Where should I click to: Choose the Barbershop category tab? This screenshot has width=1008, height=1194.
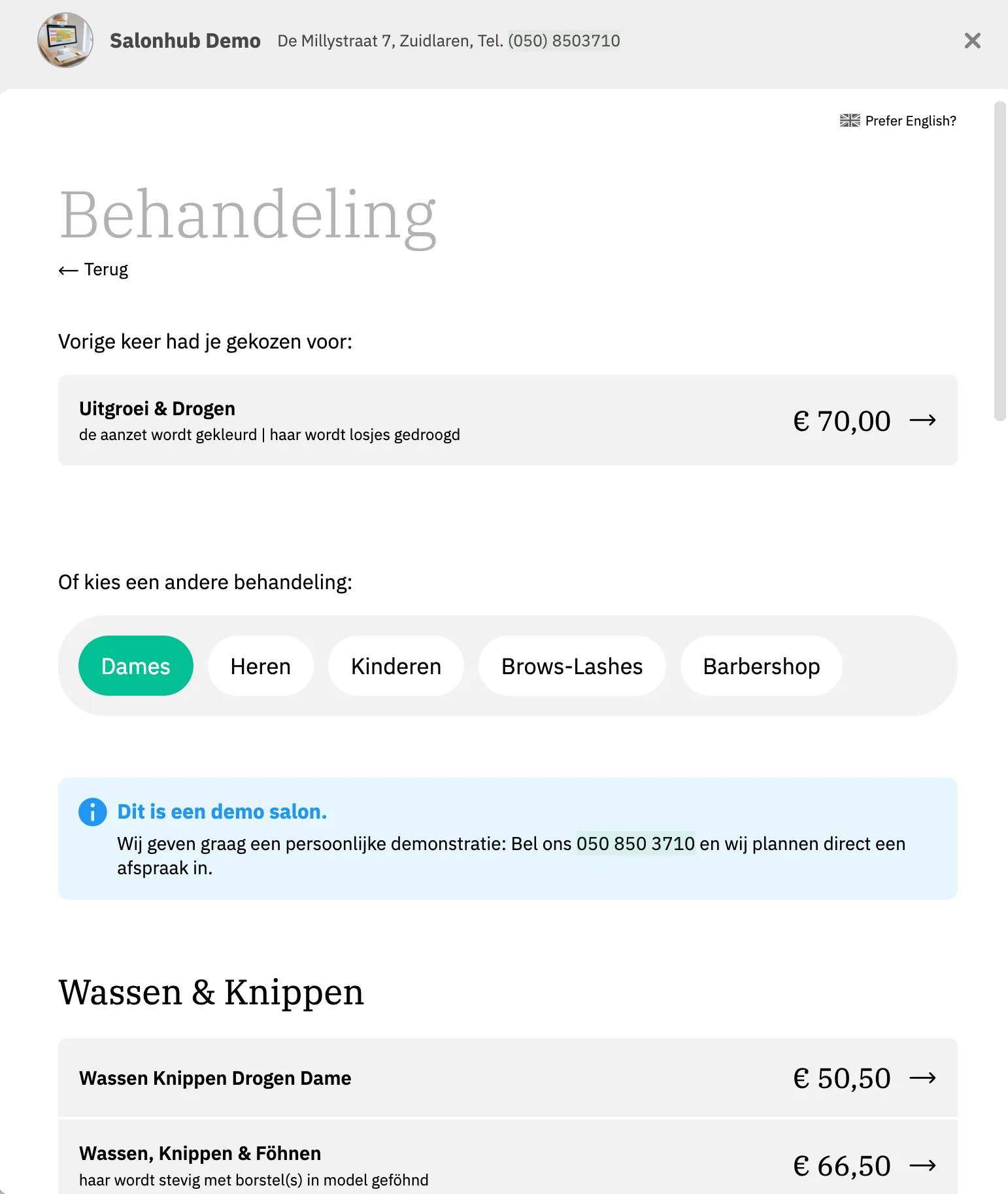[761, 666]
